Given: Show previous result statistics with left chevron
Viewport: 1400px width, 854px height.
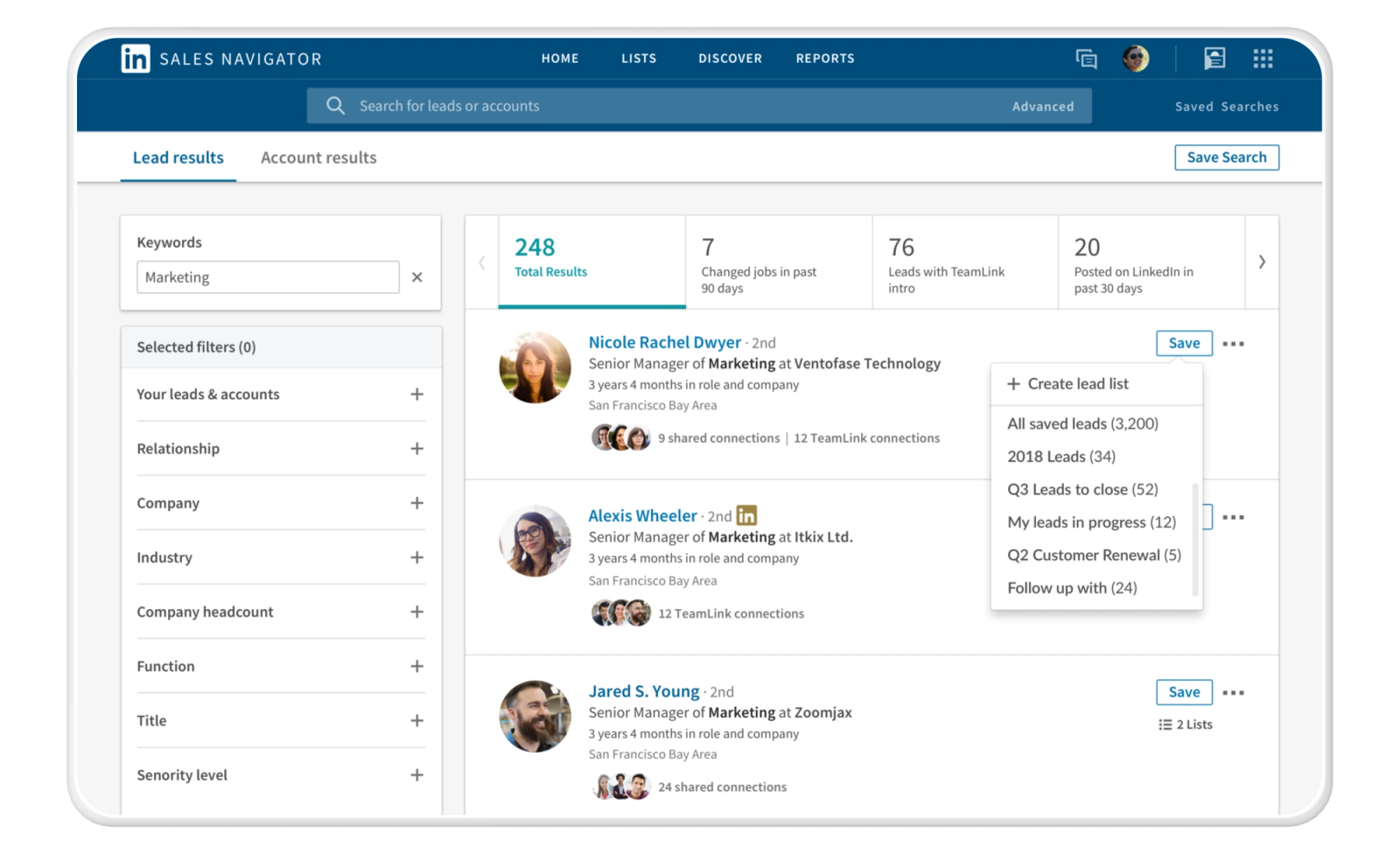Looking at the screenshot, I should pyautogui.click(x=482, y=262).
